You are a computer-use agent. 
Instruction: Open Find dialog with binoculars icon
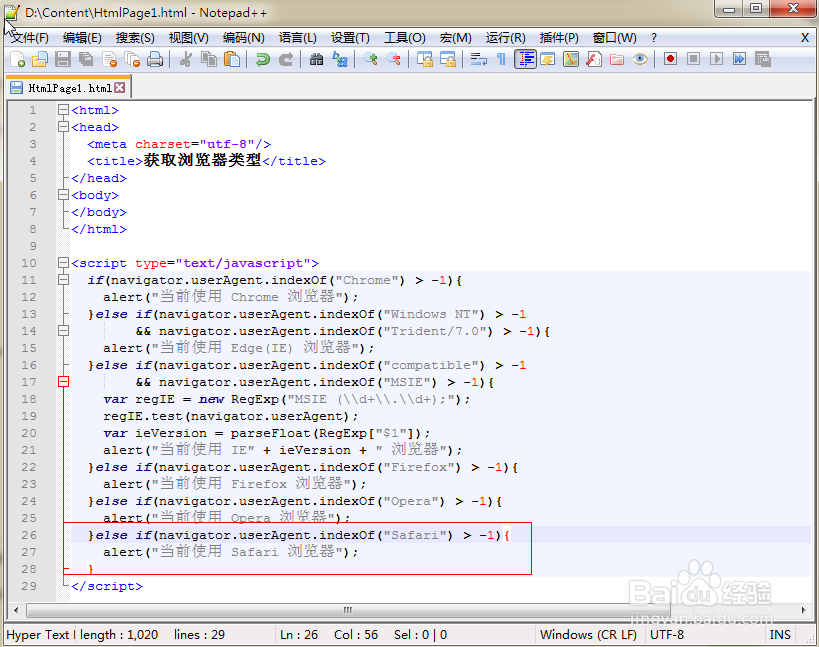[x=316, y=60]
